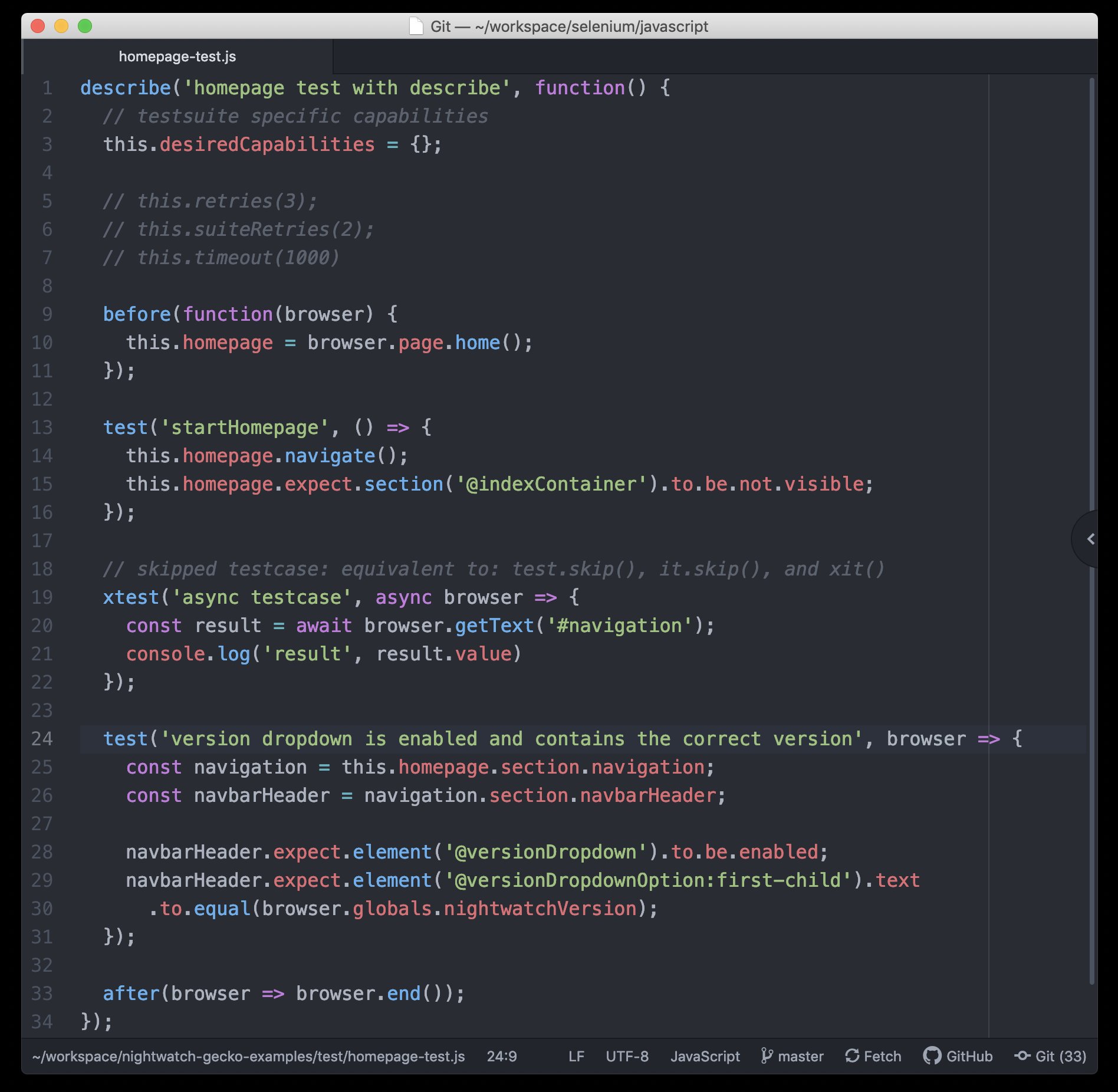1118x1092 pixels.
Task: Click 'after' on line 33
Action: 131,994
